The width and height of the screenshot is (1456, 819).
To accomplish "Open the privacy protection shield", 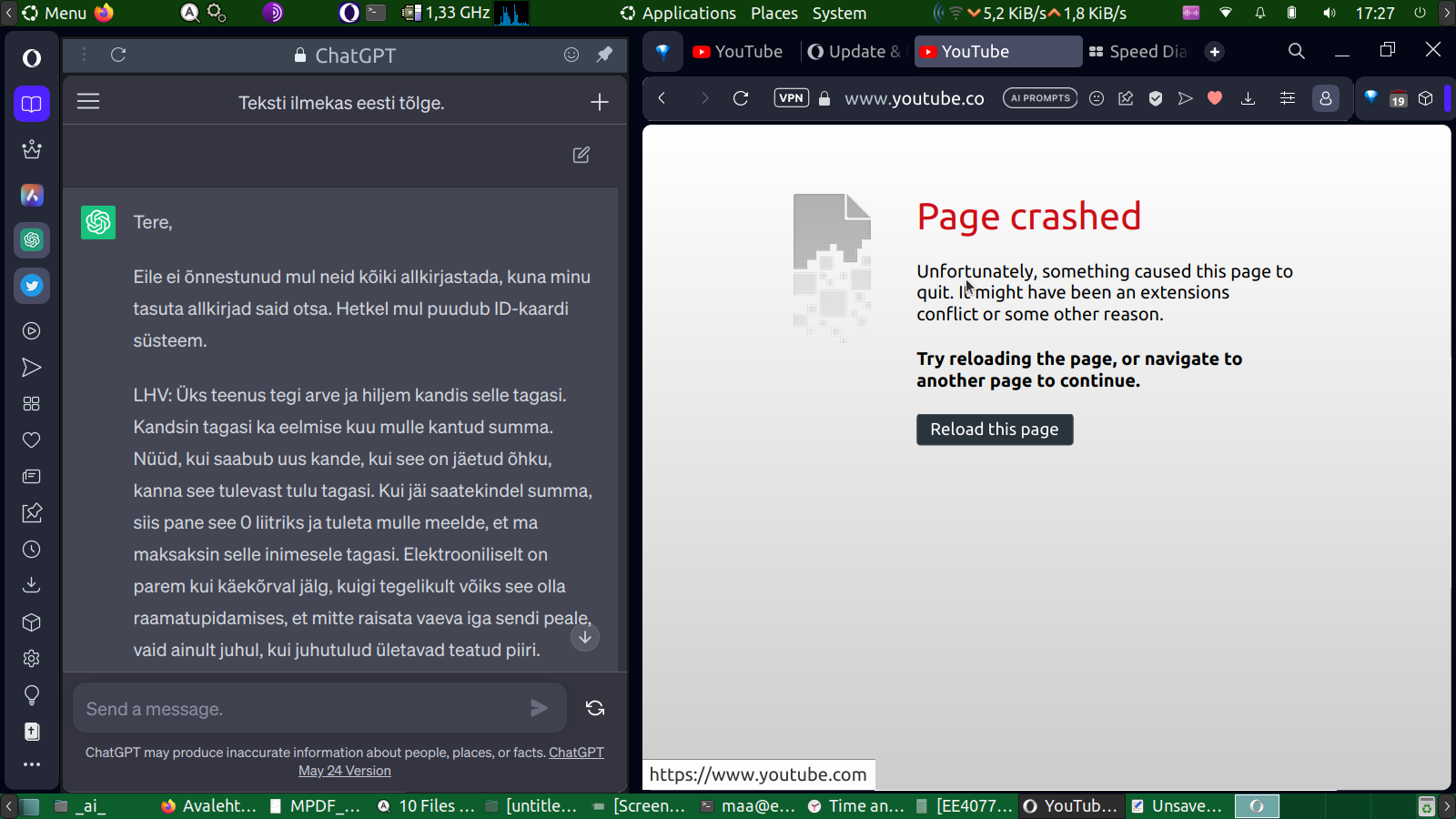I will [1156, 98].
